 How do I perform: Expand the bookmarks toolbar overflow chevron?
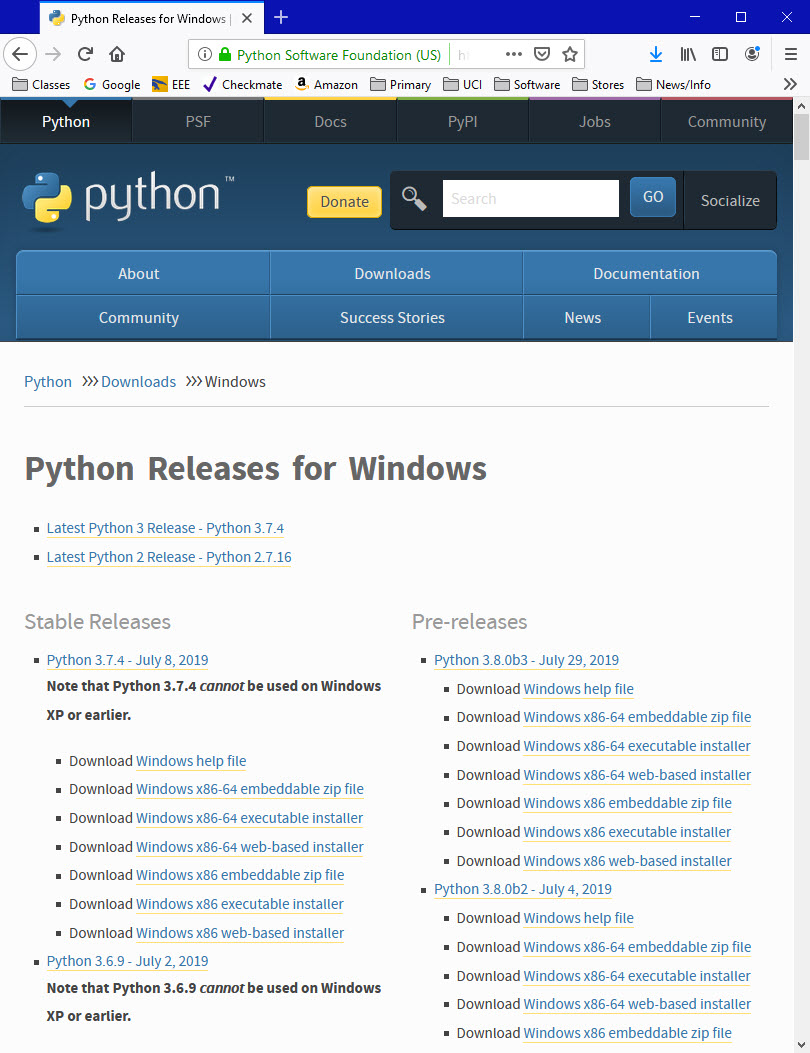click(x=789, y=85)
